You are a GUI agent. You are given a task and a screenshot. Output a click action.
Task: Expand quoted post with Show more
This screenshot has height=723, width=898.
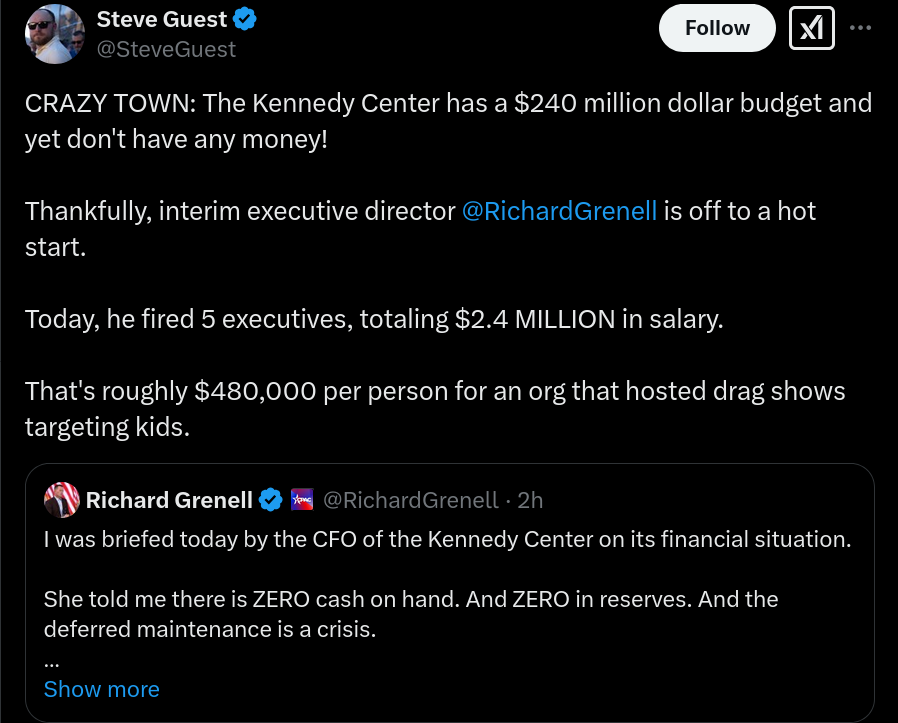pyautogui.click(x=101, y=689)
